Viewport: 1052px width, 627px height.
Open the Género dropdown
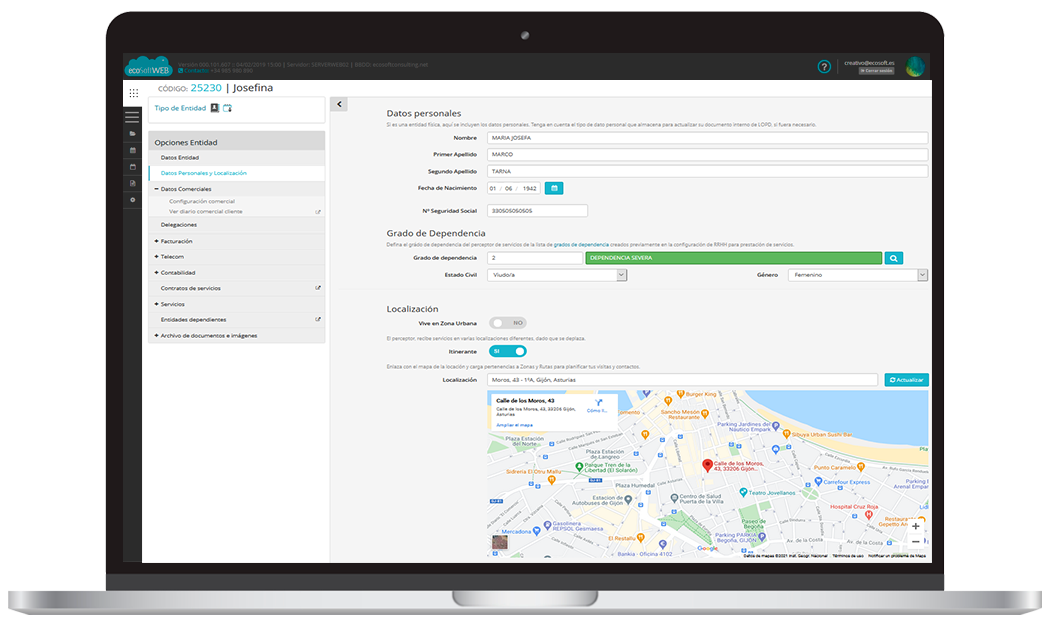[857, 275]
